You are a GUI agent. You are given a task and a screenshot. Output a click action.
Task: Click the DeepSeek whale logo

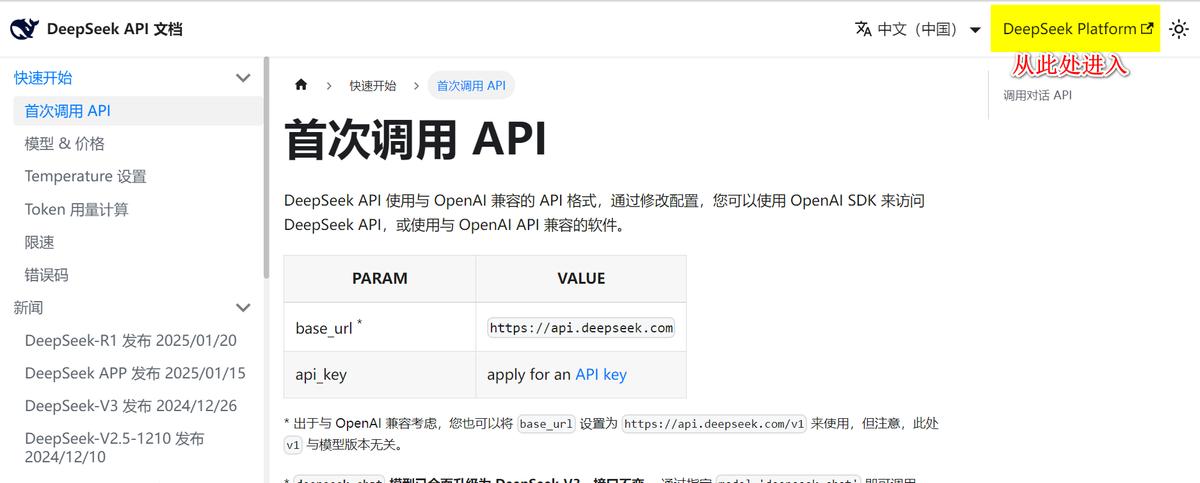point(24,29)
